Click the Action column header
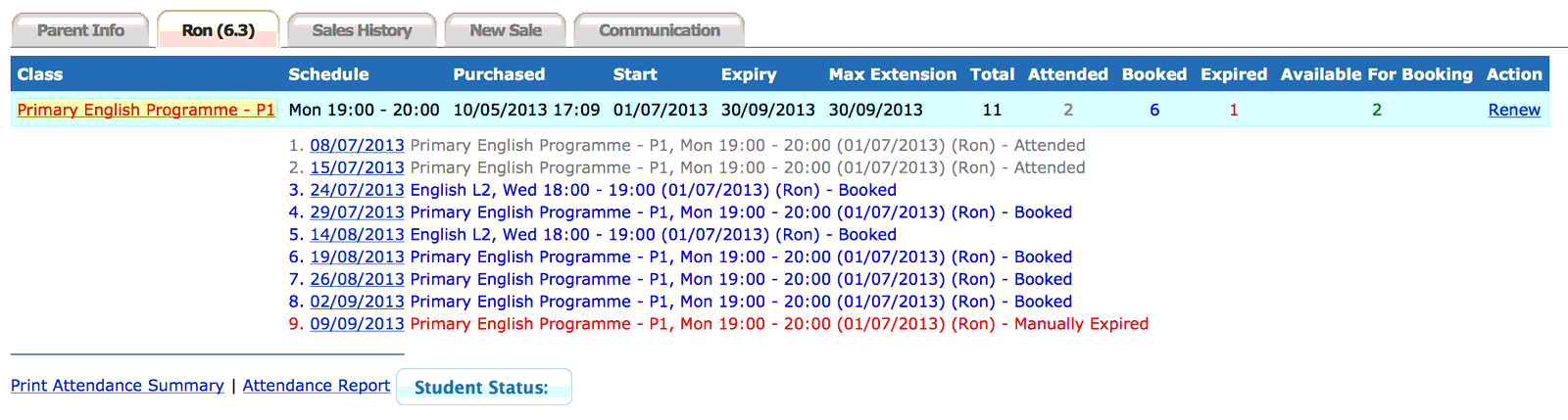The height and width of the screenshot is (420, 1568). point(1514,74)
